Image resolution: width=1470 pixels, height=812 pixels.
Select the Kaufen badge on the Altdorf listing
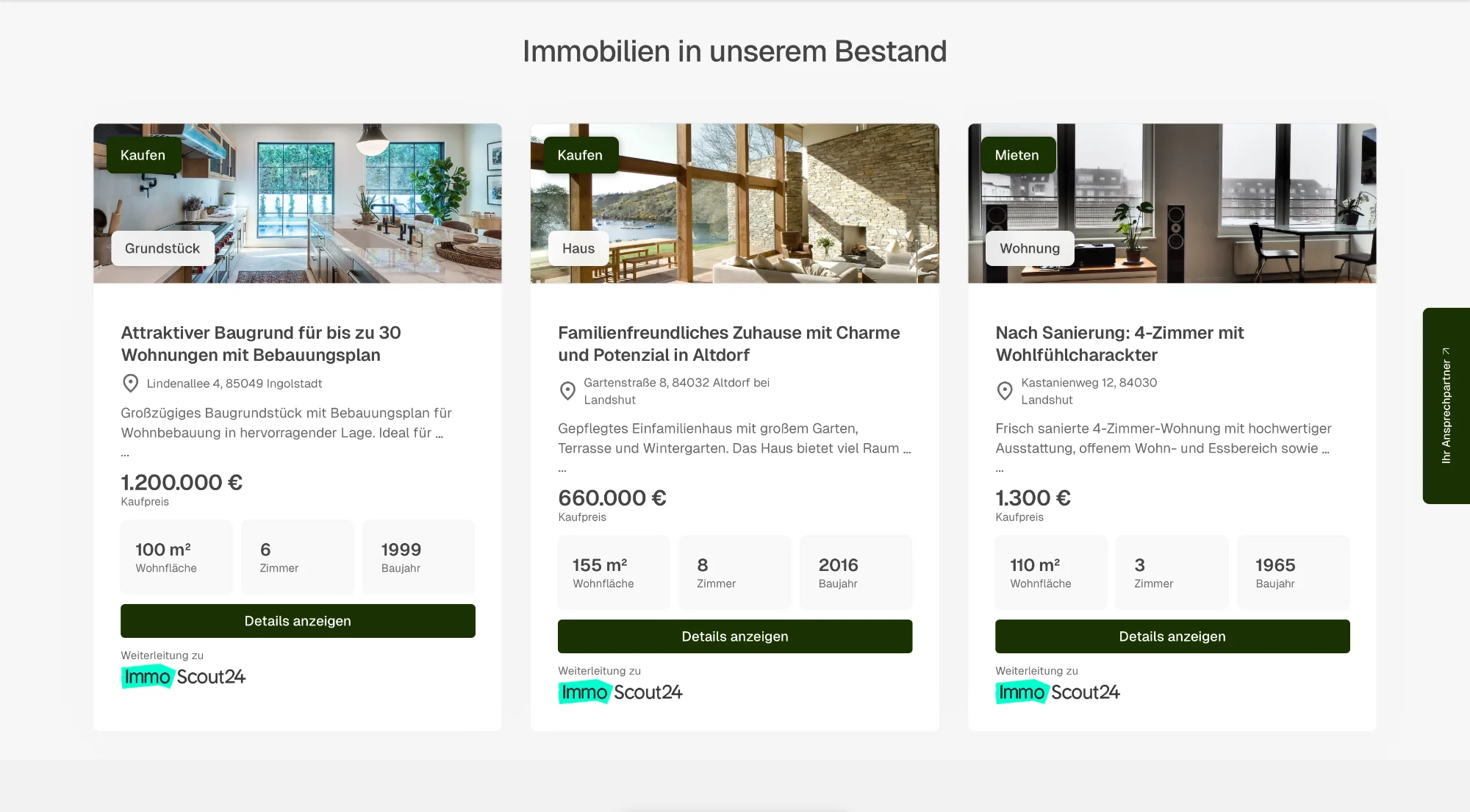click(x=579, y=154)
